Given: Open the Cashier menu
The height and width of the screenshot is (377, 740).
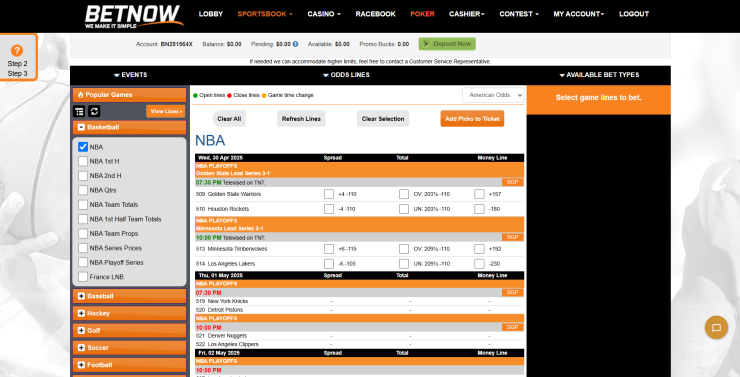Looking at the screenshot, I should [467, 14].
